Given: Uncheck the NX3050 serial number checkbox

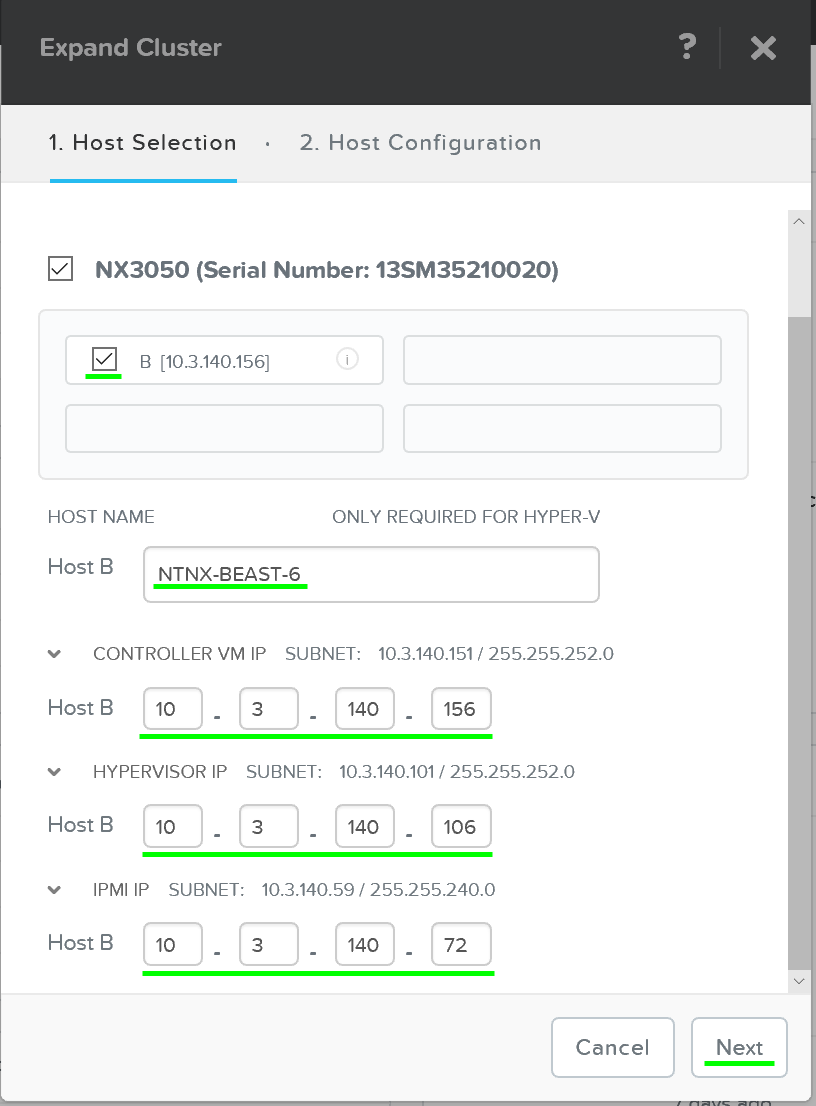Looking at the screenshot, I should (59, 268).
